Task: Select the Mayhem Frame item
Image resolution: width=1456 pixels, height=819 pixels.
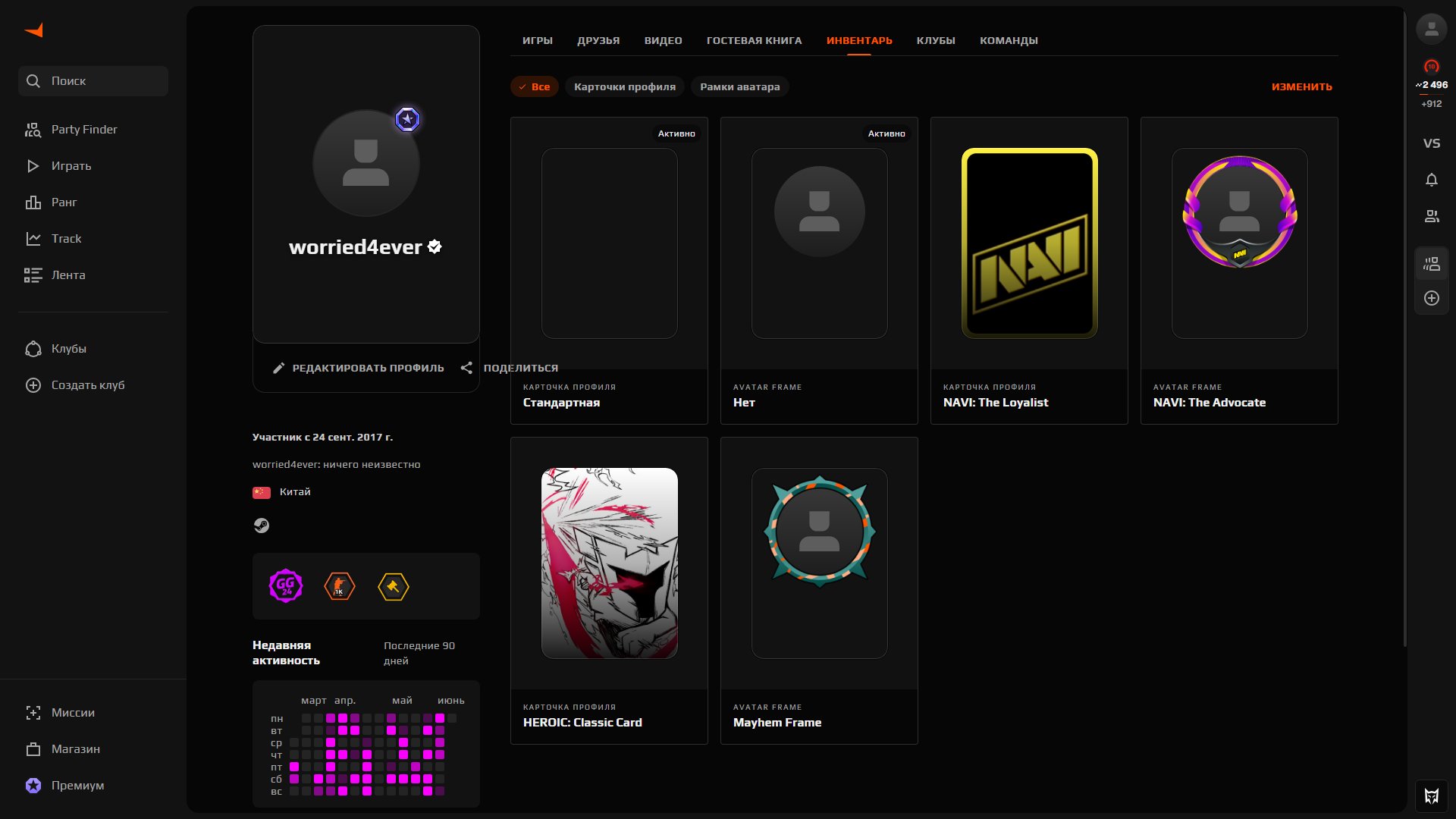Action: pos(819,591)
